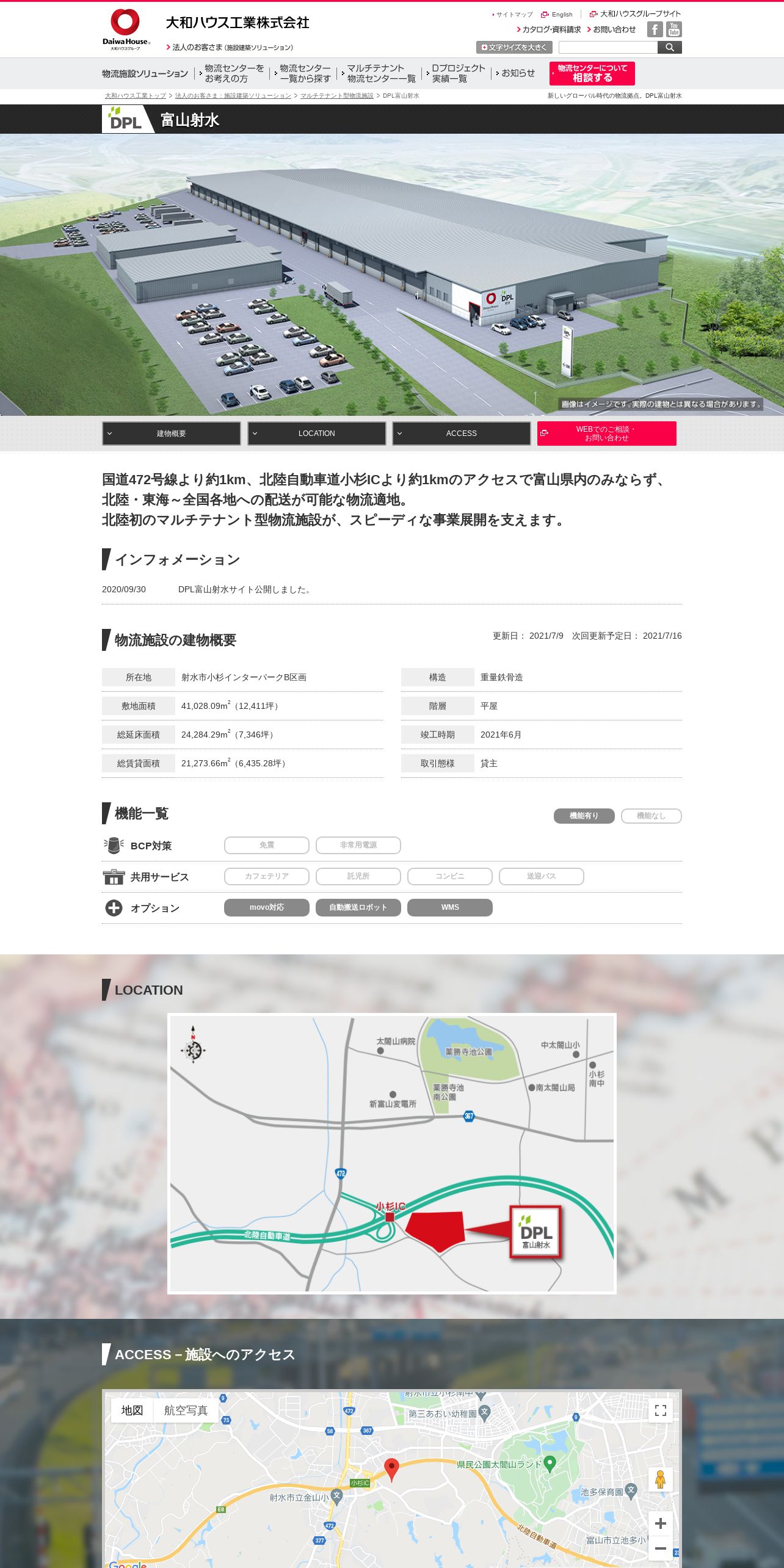This screenshot has width=784, height=1568.
Task: Zoom out on the Google map
Action: (x=660, y=1548)
